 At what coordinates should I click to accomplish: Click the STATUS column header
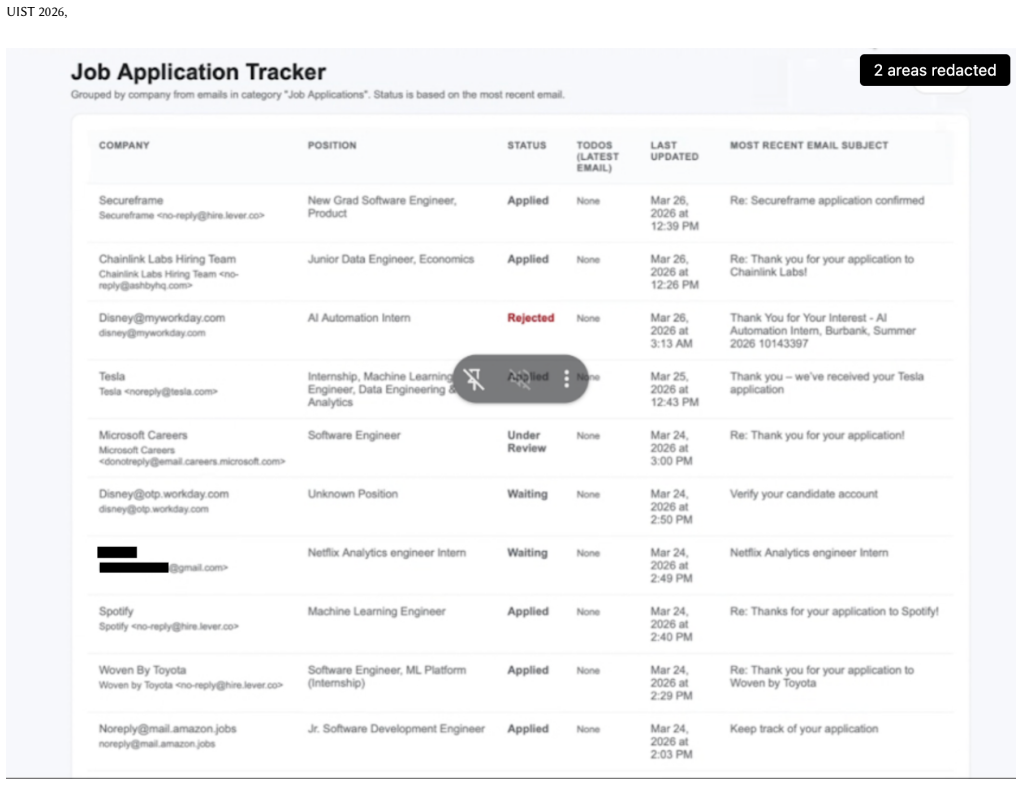coord(527,145)
